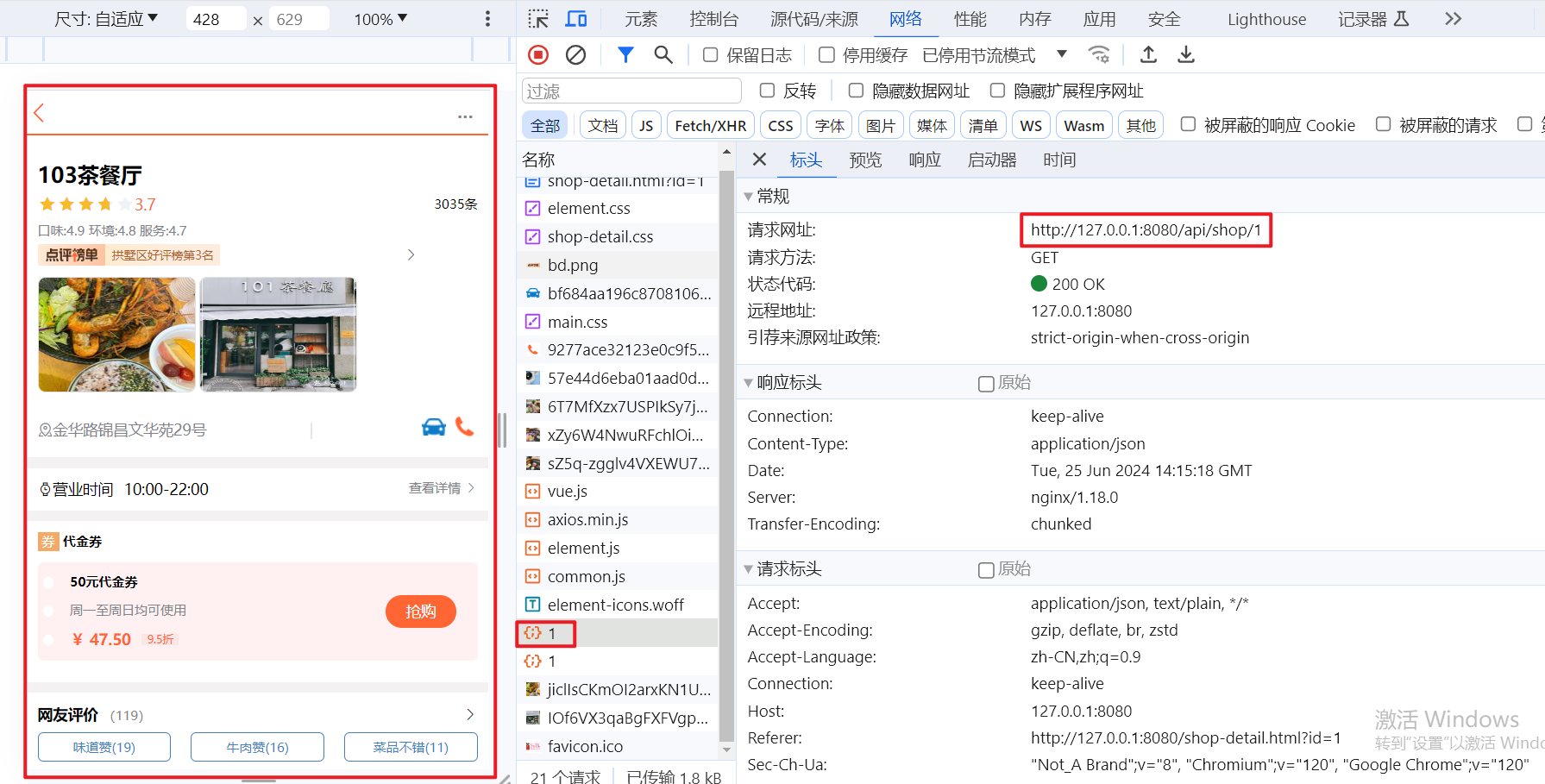Click the 抢购 purchase button

420,611
